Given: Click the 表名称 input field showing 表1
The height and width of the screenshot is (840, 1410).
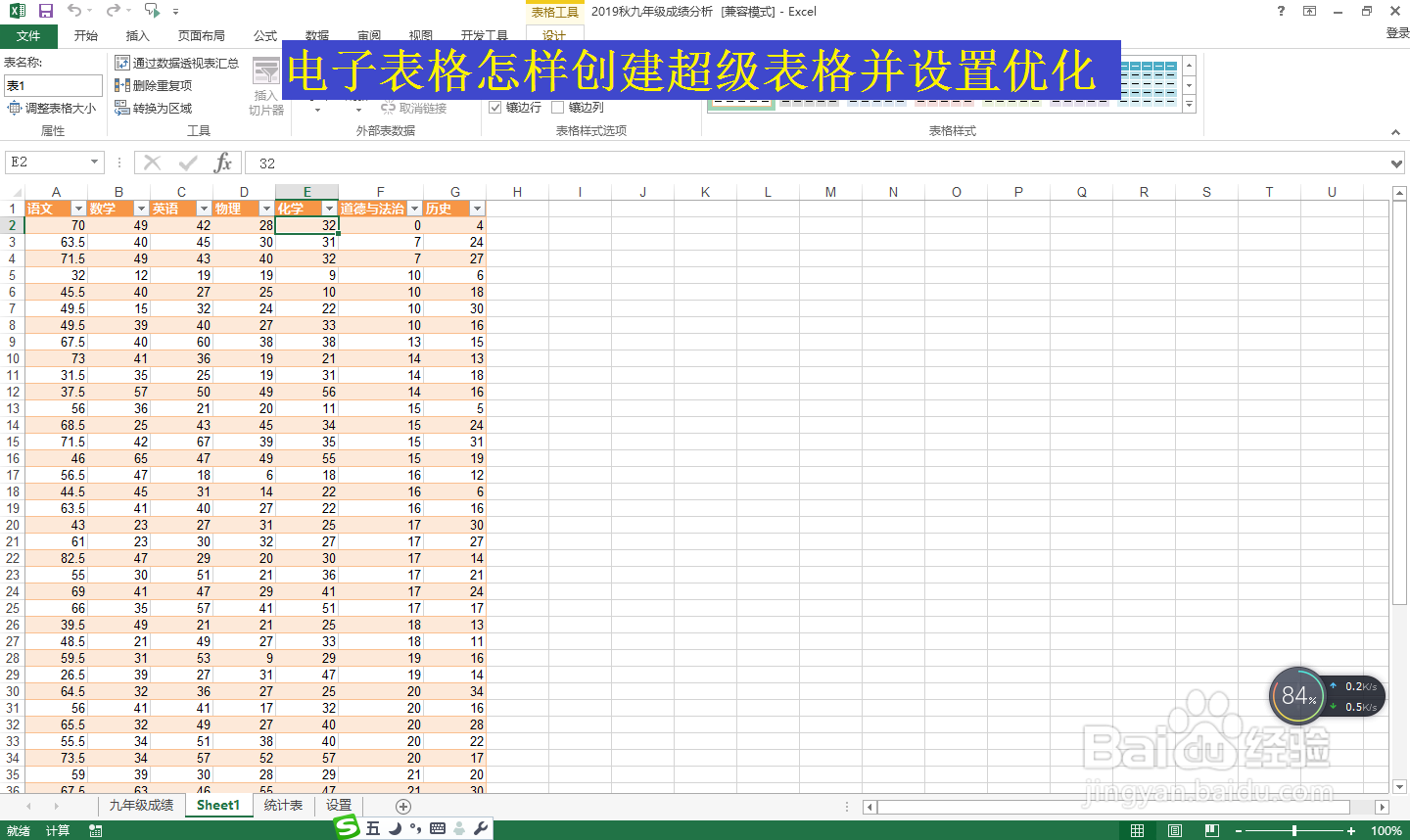Looking at the screenshot, I should (x=53, y=85).
